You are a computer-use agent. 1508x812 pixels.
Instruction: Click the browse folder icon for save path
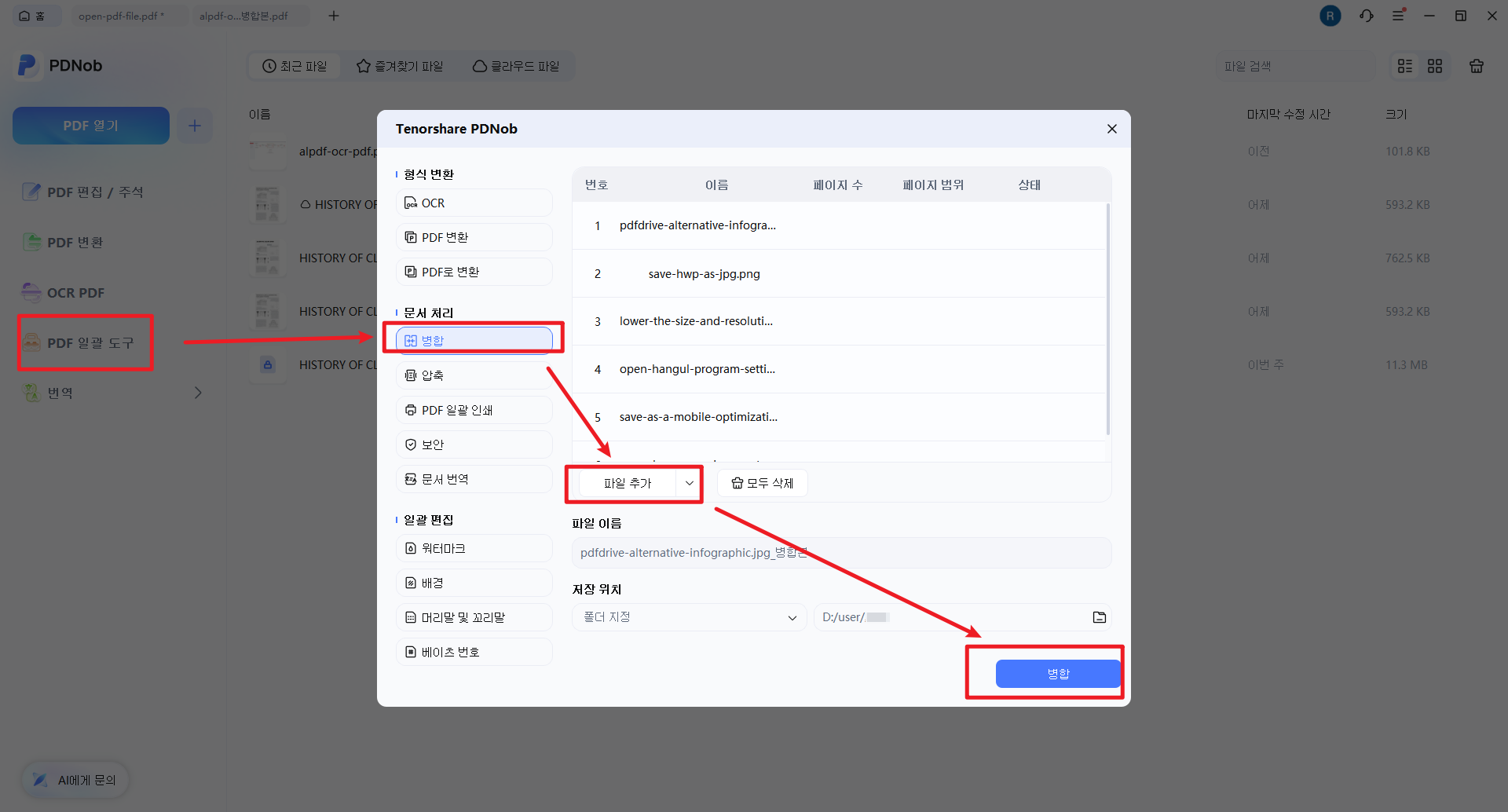click(1099, 617)
